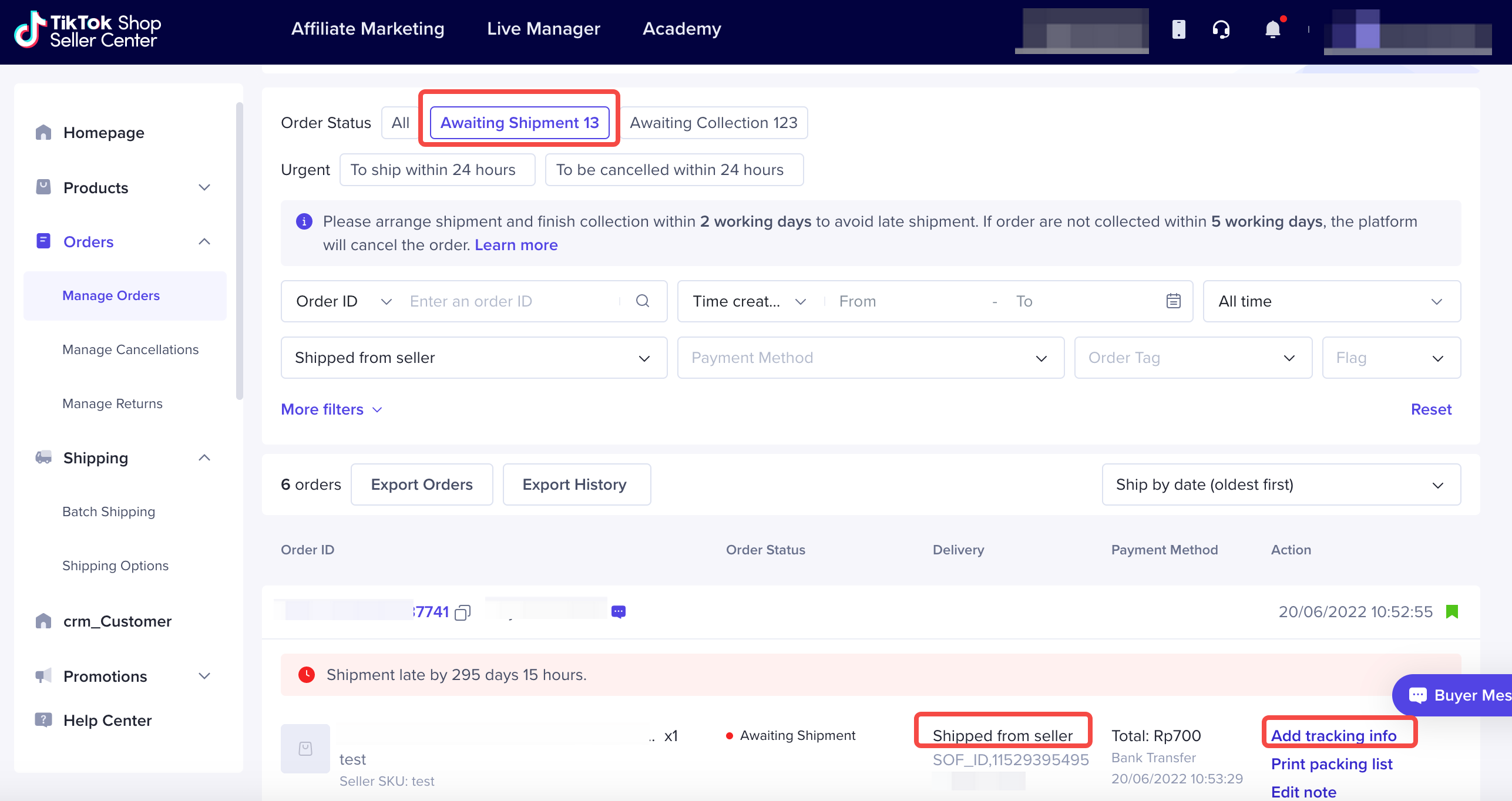Image resolution: width=1512 pixels, height=801 pixels.
Task: Open buyer chat icon beside order 7741
Action: 619,612
